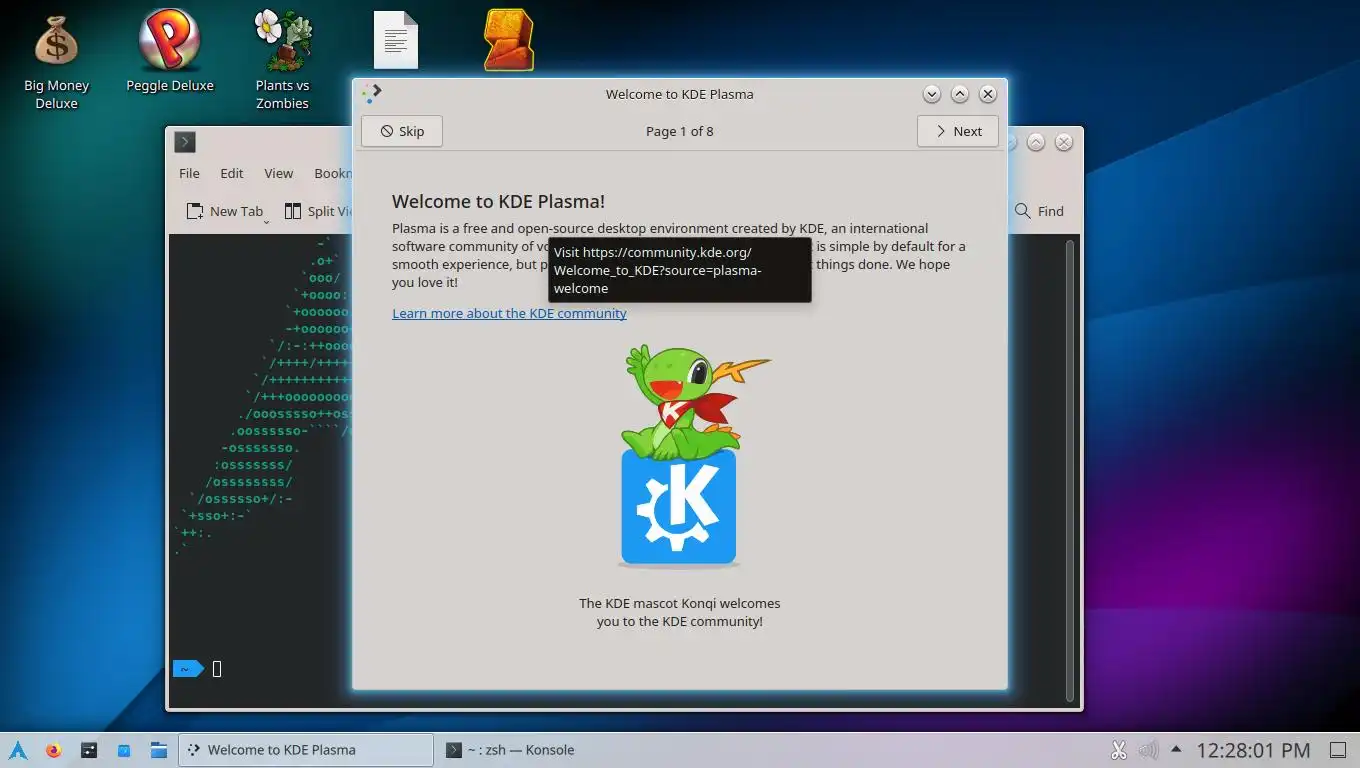This screenshot has width=1360, height=768.
Task: Click Skip in the welcome wizard
Action: click(x=401, y=131)
